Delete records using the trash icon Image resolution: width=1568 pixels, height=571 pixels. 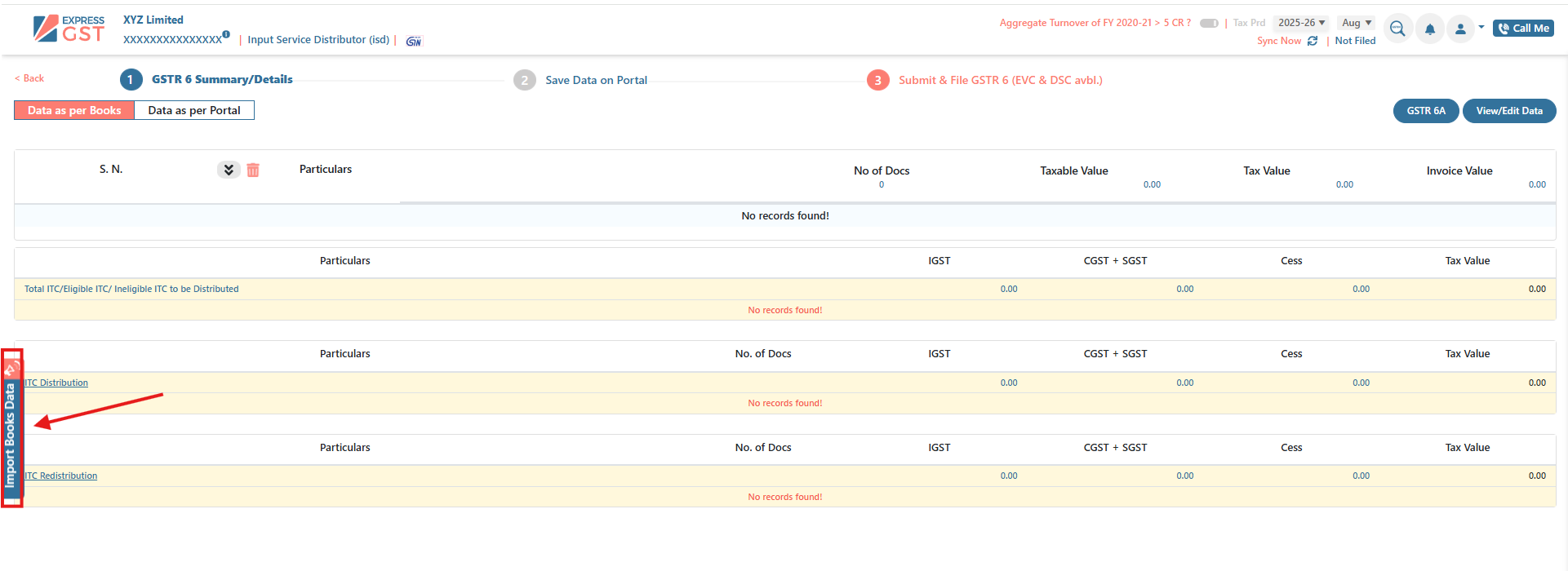[x=253, y=170]
